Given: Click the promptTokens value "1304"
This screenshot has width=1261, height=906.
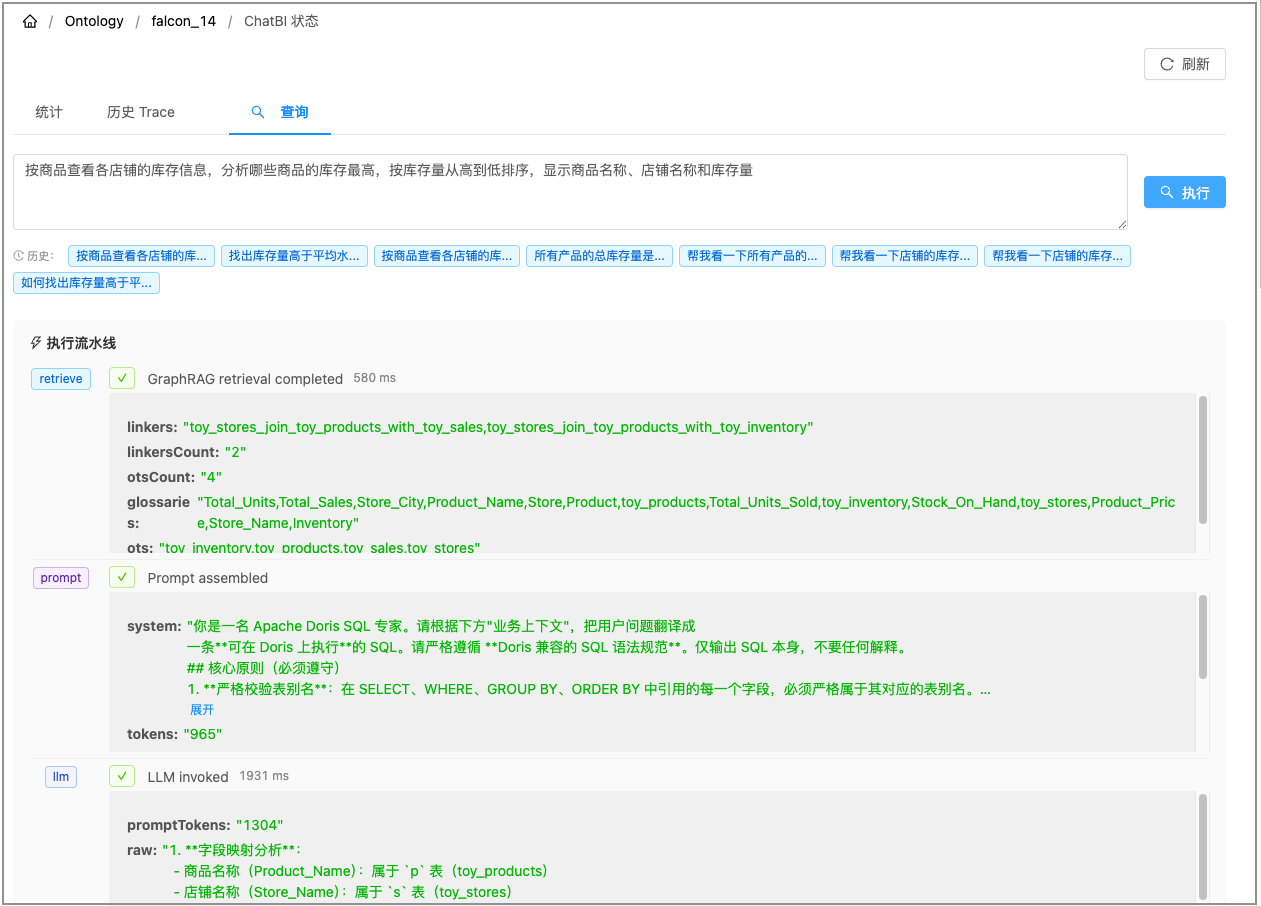Looking at the screenshot, I should (260, 825).
